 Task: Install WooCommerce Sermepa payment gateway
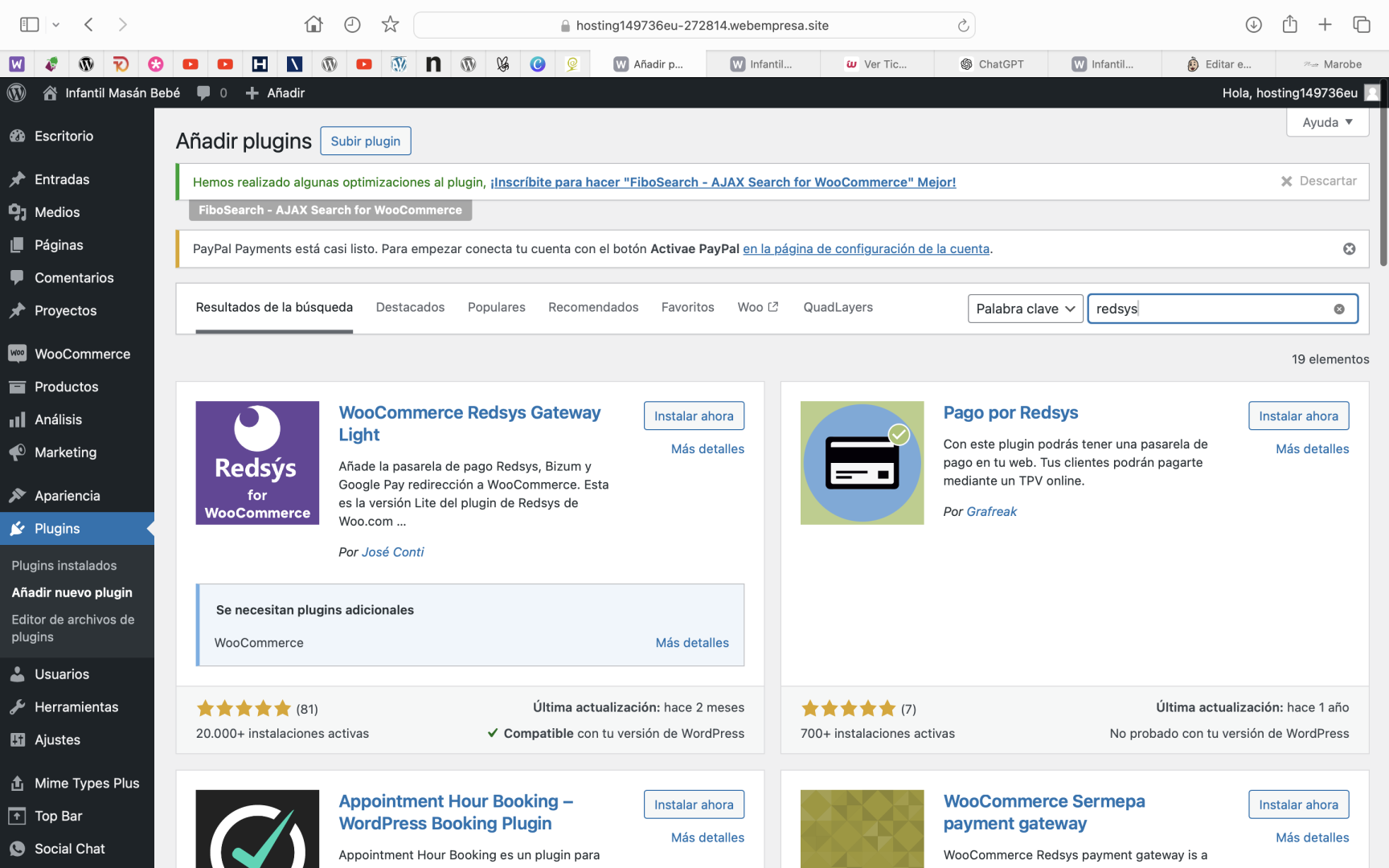[1298, 805]
